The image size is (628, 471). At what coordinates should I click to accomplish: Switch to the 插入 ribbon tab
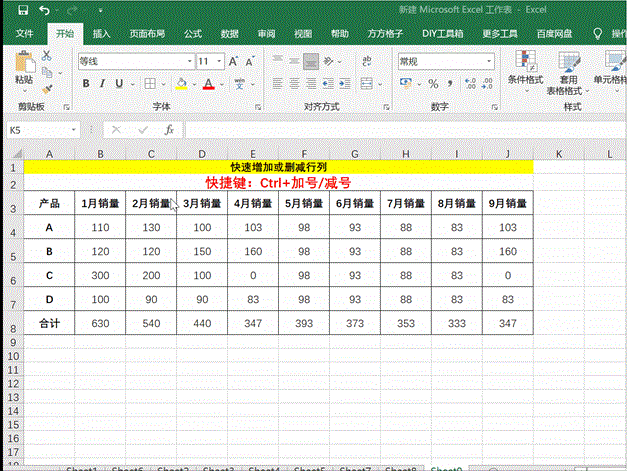101,33
